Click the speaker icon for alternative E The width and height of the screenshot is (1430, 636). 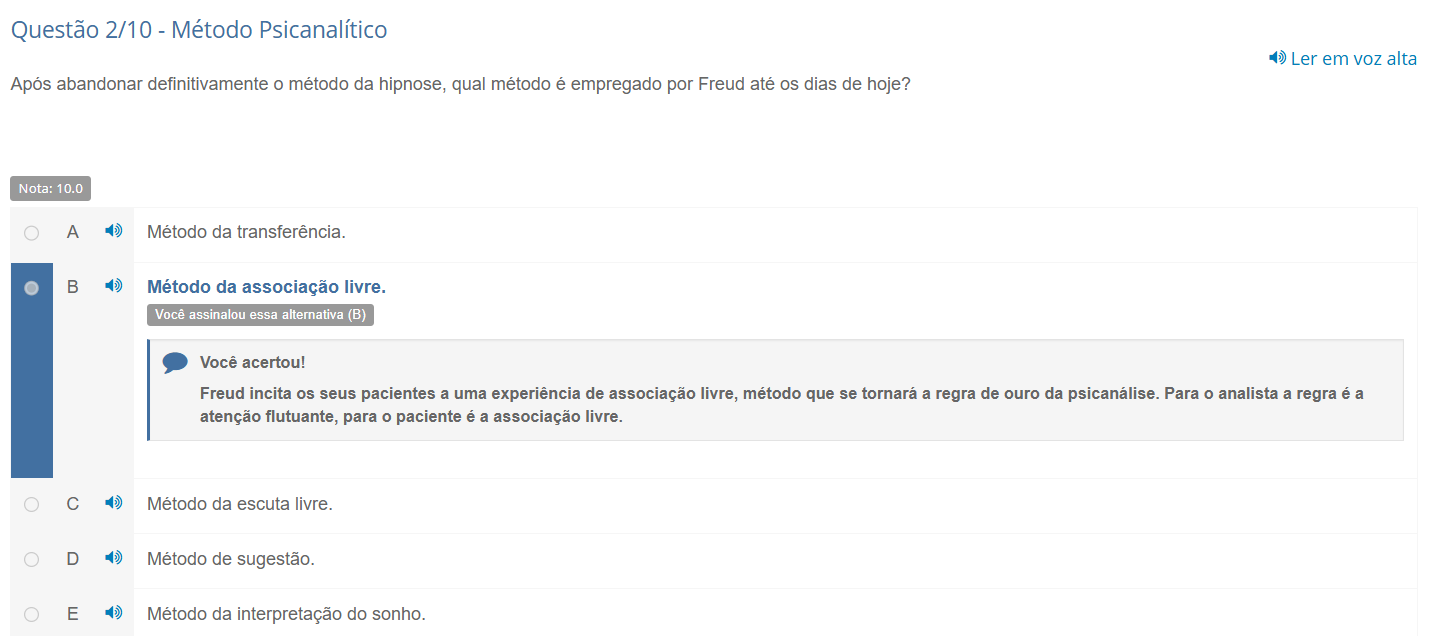pyautogui.click(x=114, y=613)
